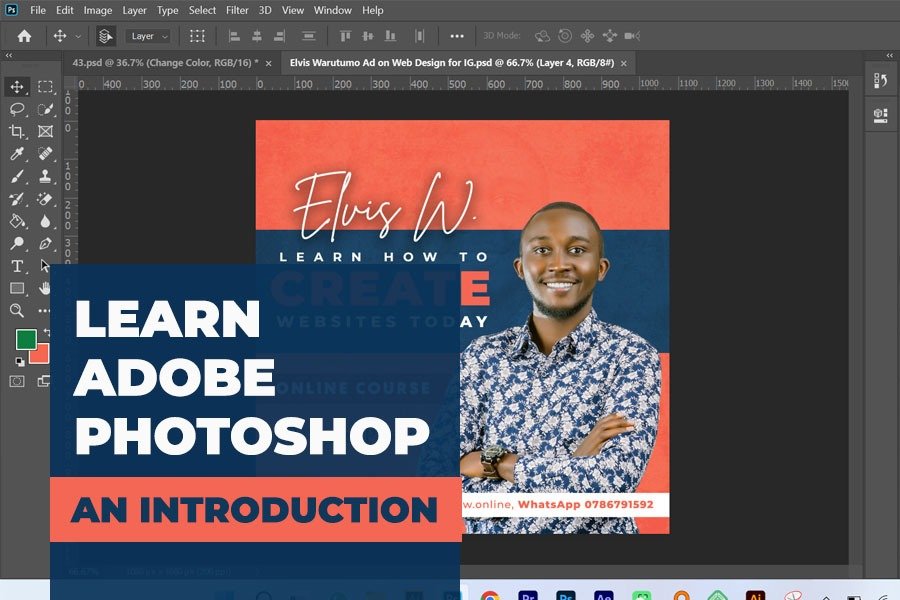Open the Auto-Select Layer dropdown

coord(149,36)
